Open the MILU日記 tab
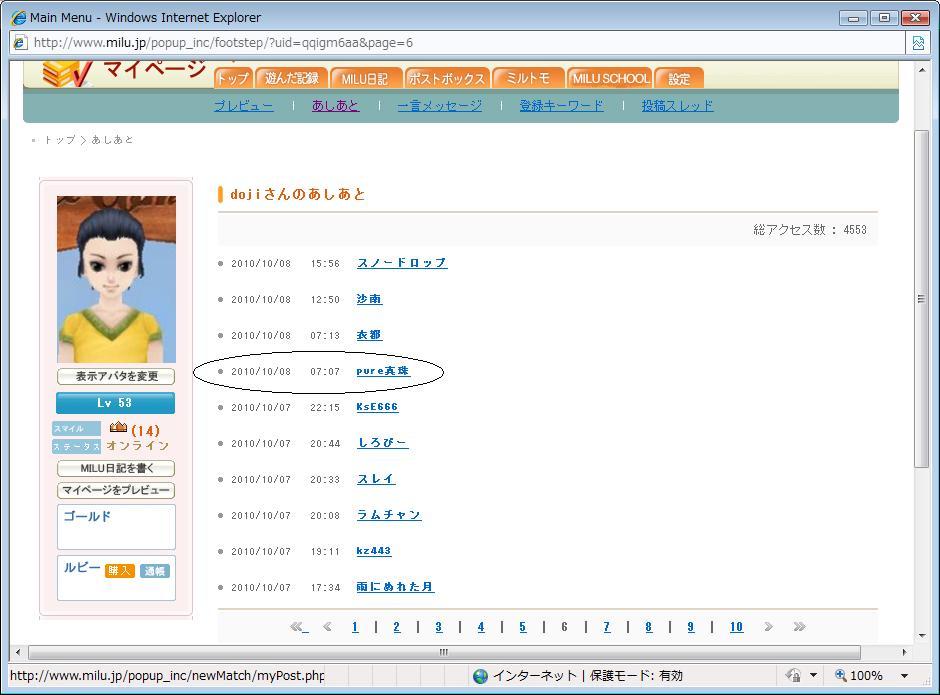The image size is (940, 695). point(364,78)
